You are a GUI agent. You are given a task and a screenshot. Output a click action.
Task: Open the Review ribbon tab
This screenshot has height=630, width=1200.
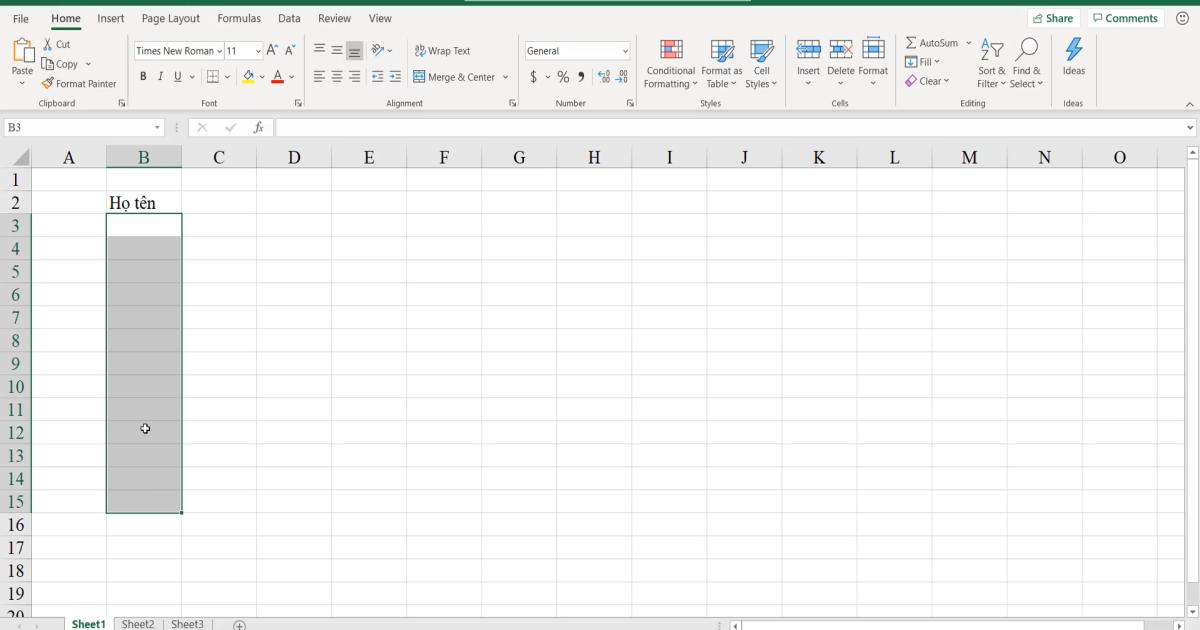(x=334, y=18)
